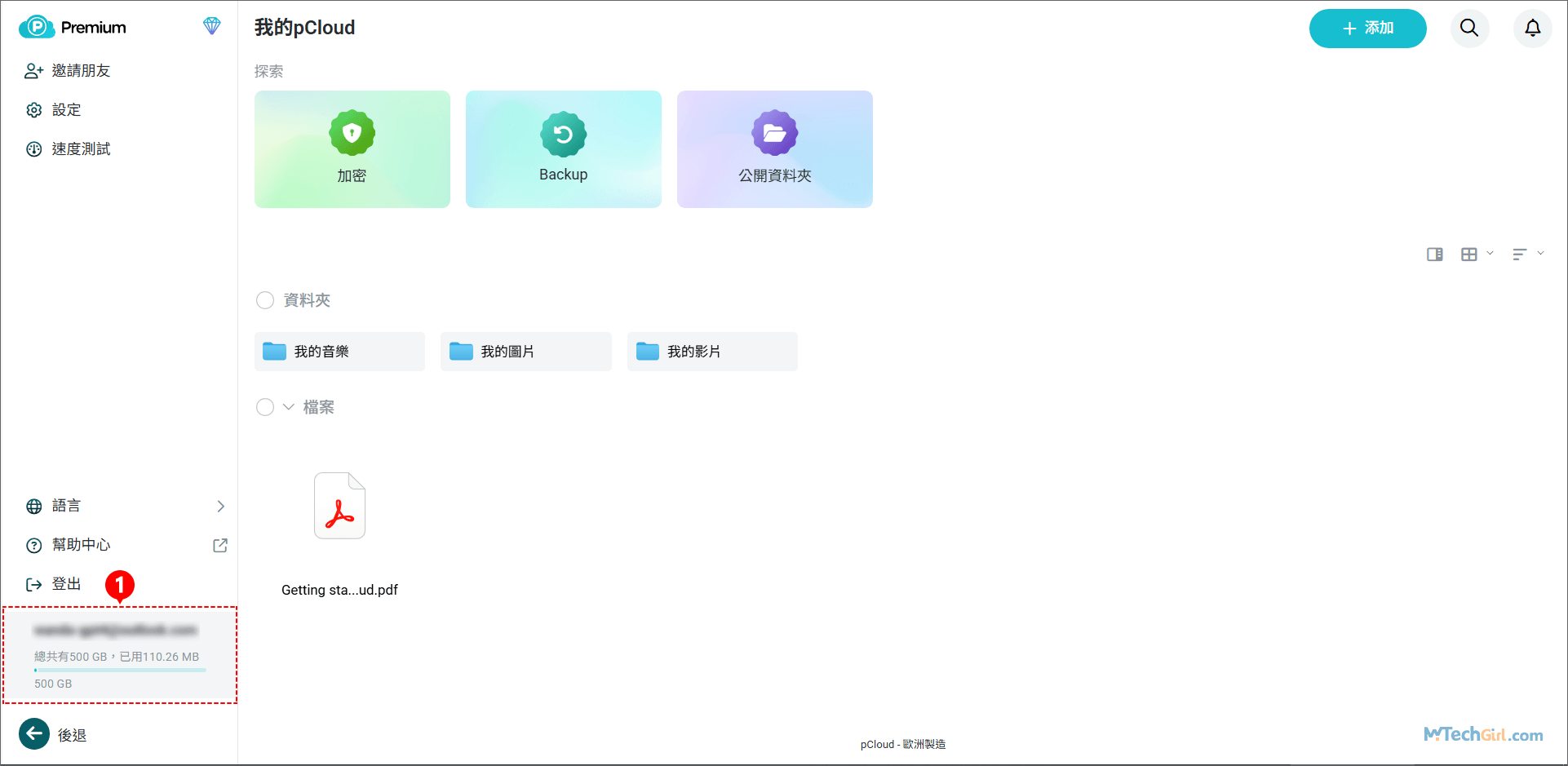This screenshot has width=1568, height=766.
Task: Click the invite friends person icon
Action: tap(33, 71)
